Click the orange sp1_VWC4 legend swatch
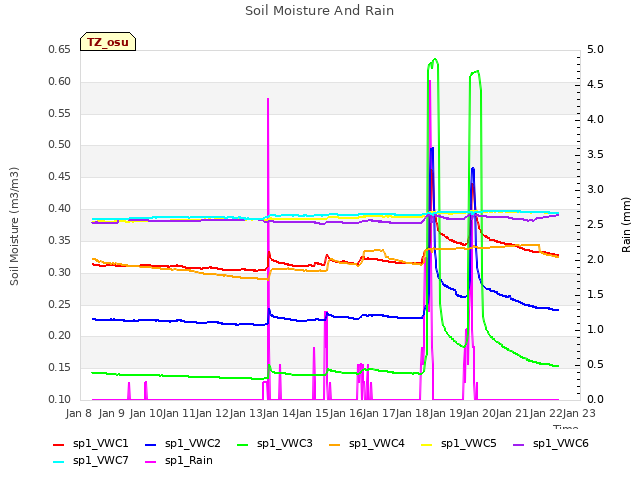The width and height of the screenshot is (640, 480). [335, 444]
